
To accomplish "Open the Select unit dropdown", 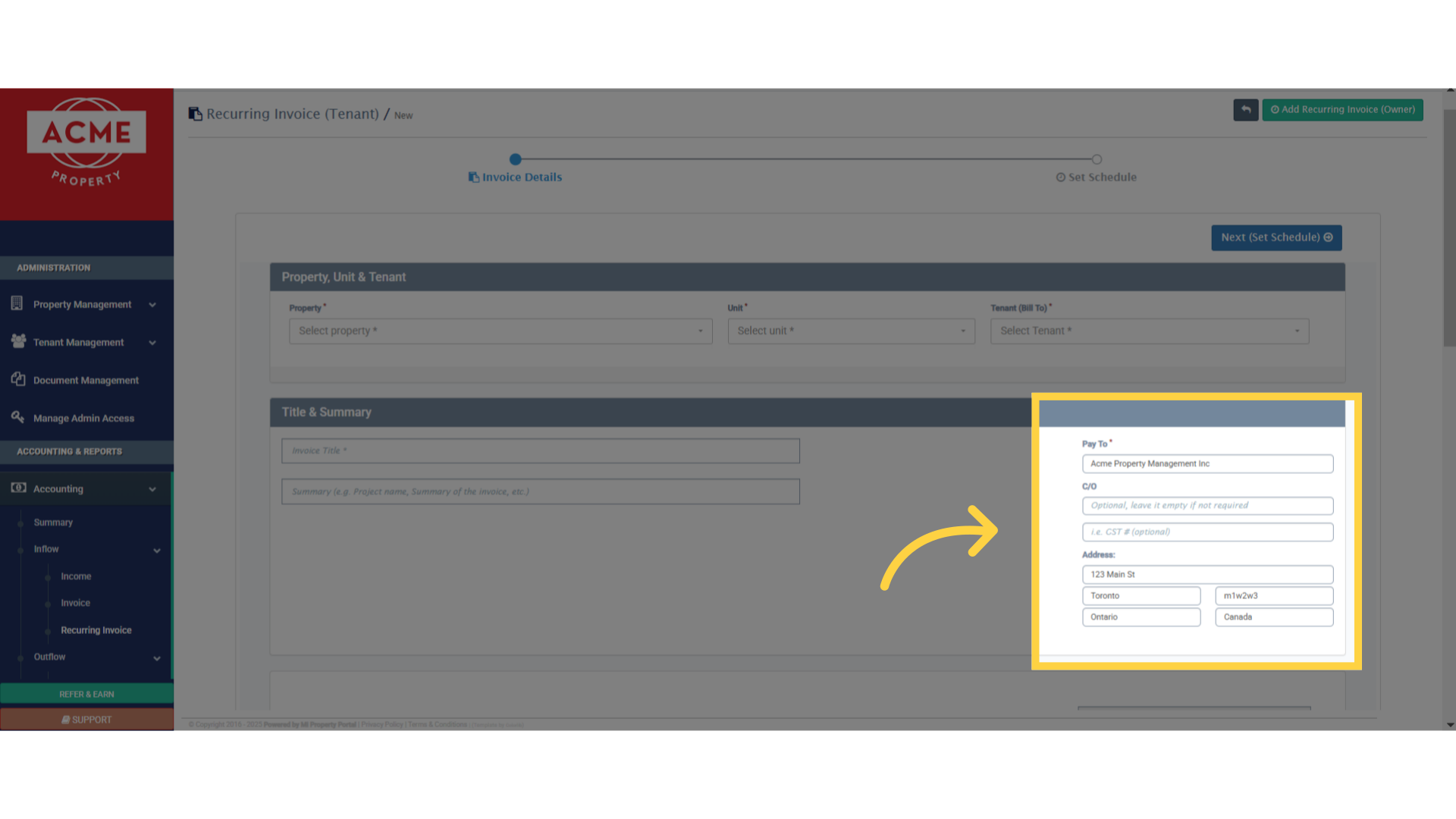I will point(851,331).
